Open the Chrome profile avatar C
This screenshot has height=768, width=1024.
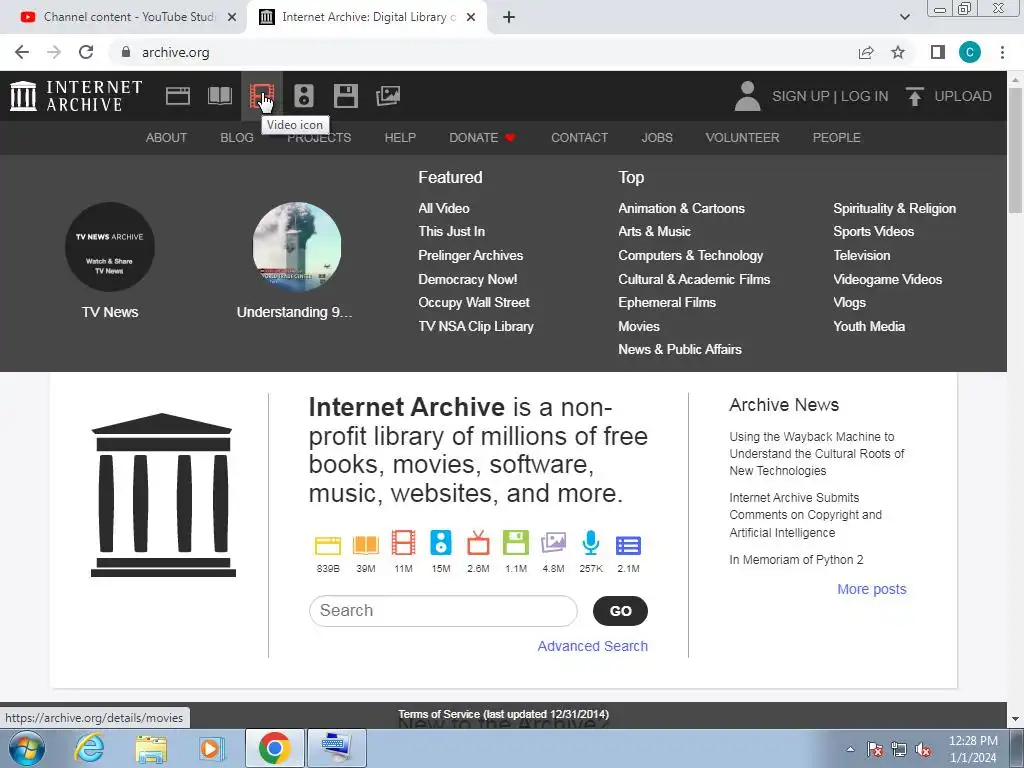coord(970,52)
